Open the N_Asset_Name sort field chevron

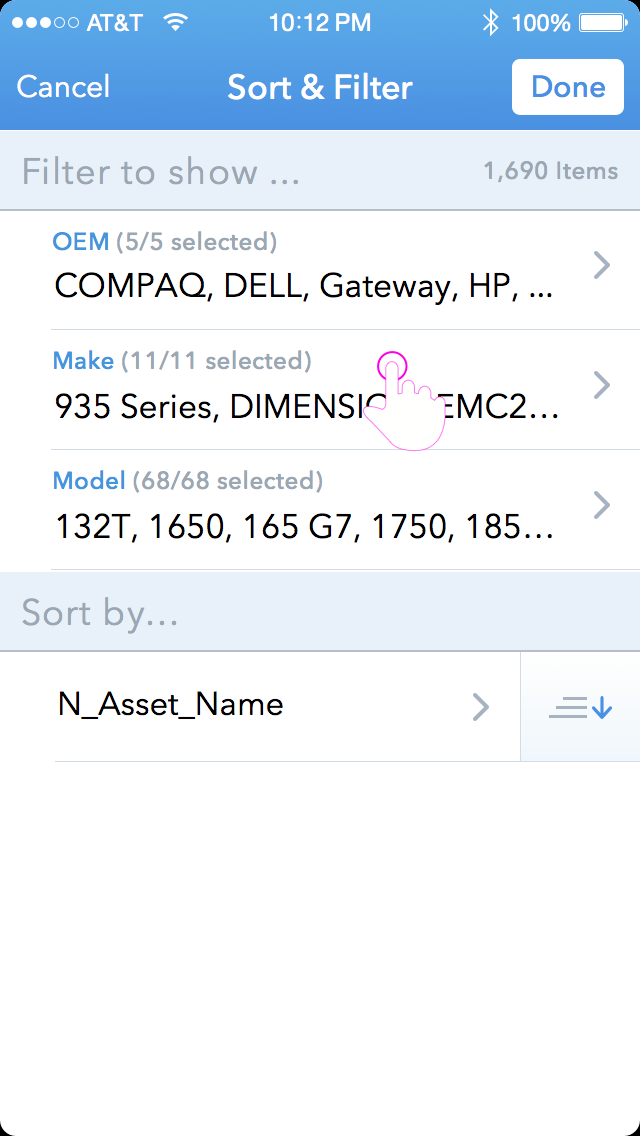(x=481, y=706)
